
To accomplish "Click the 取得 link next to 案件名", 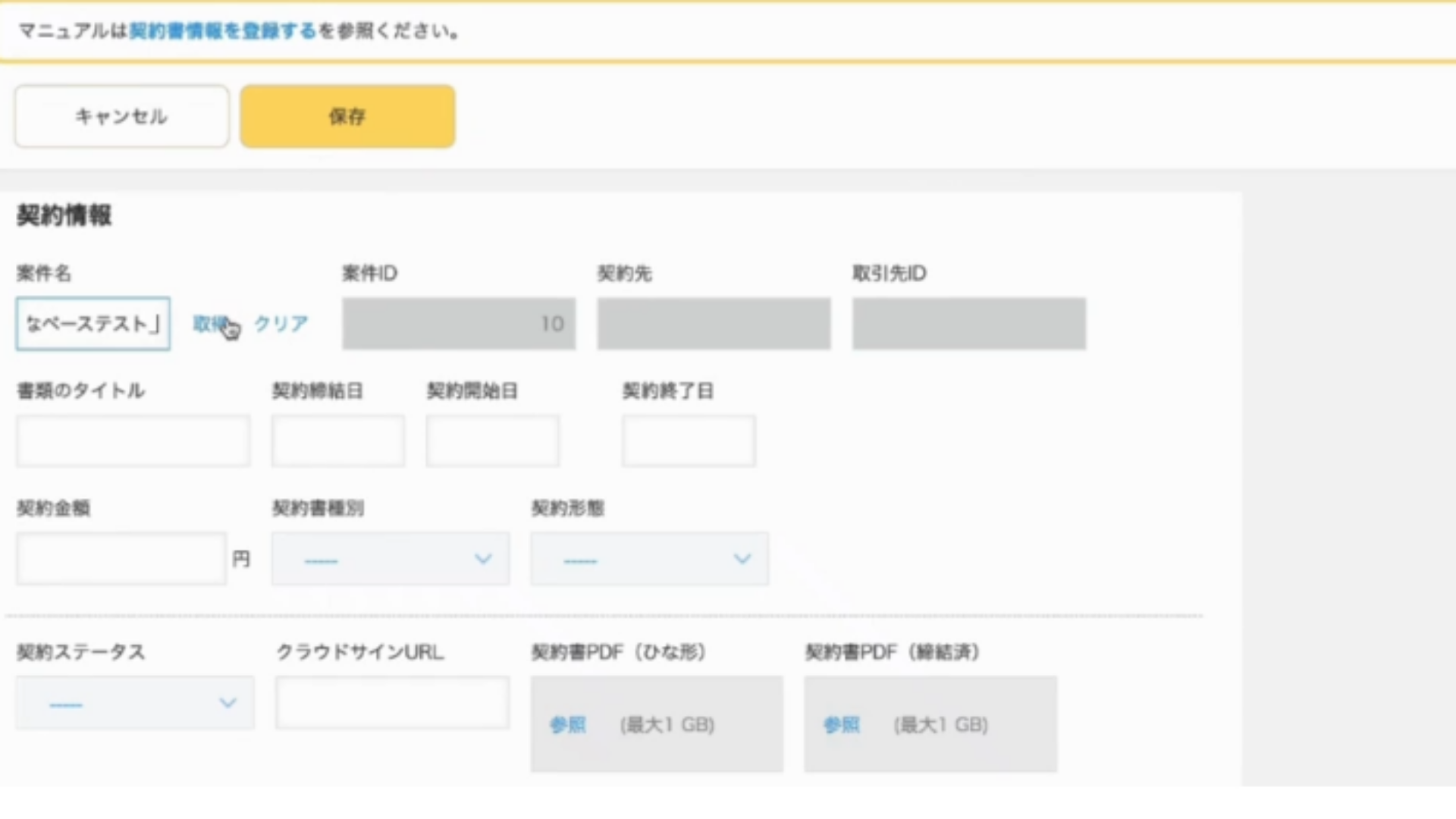I will (x=209, y=324).
